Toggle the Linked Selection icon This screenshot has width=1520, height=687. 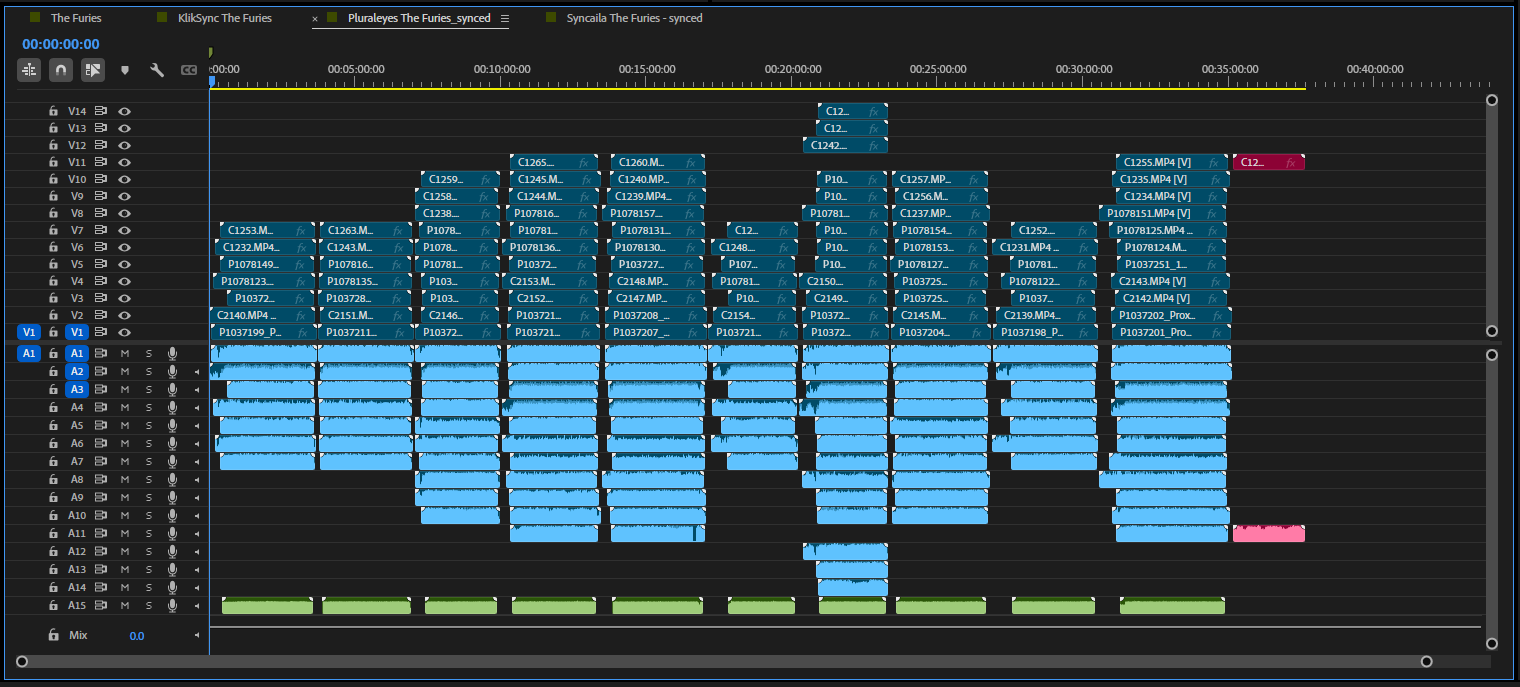(93, 70)
